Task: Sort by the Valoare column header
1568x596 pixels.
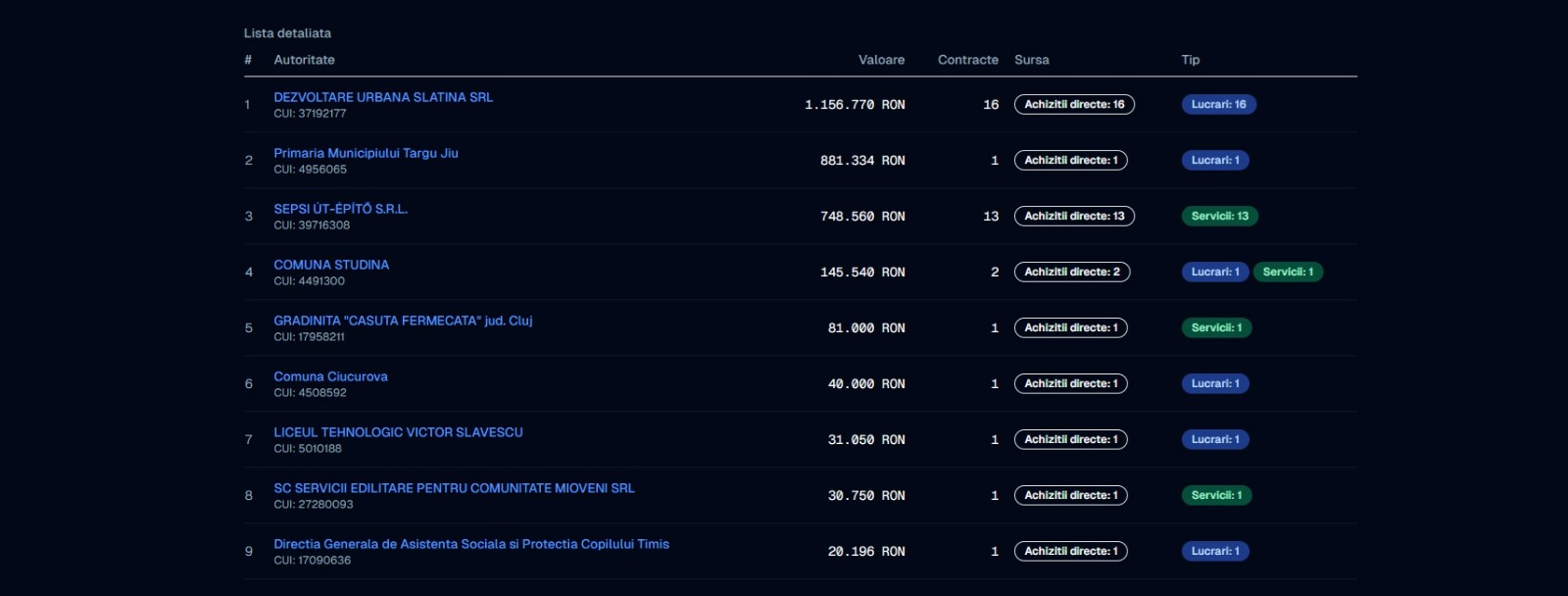Action: point(881,60)
